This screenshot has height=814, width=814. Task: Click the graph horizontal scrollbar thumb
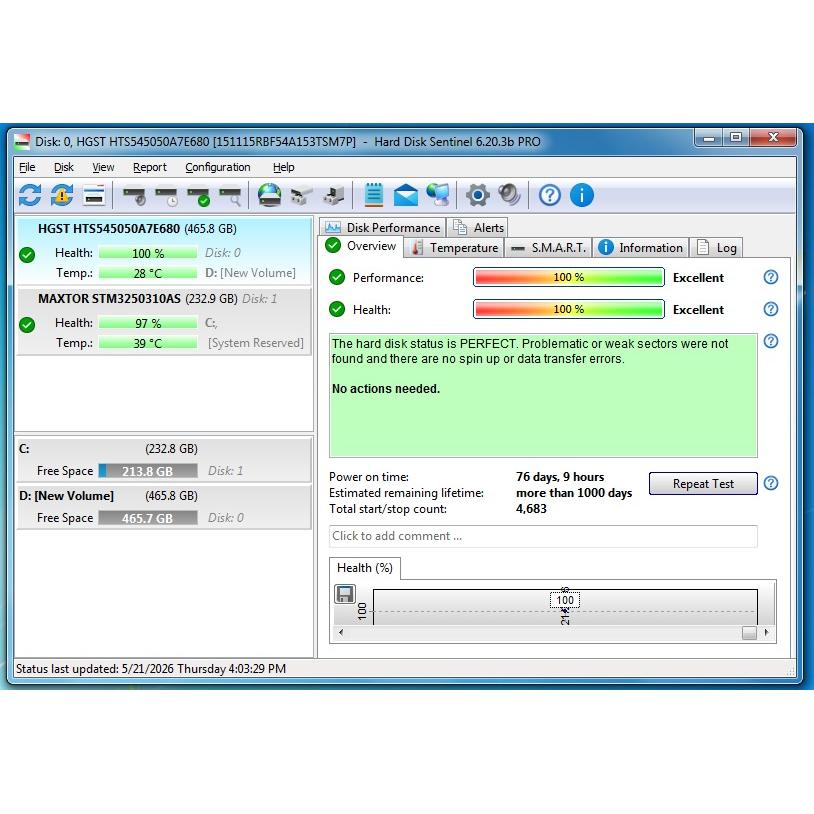pos(749,632)
